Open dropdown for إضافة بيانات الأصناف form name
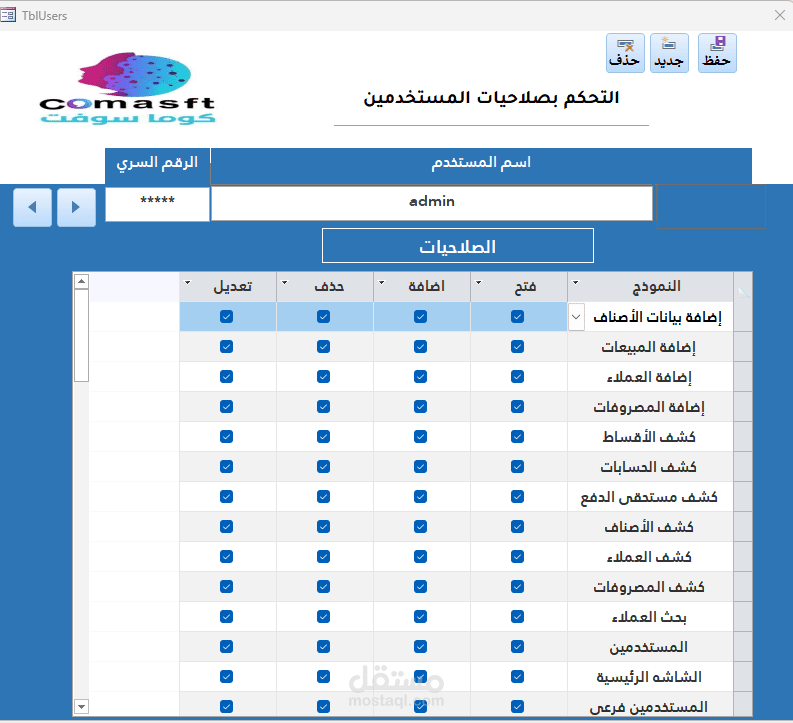Screen dimensions: 793x723 click(576, 317)
